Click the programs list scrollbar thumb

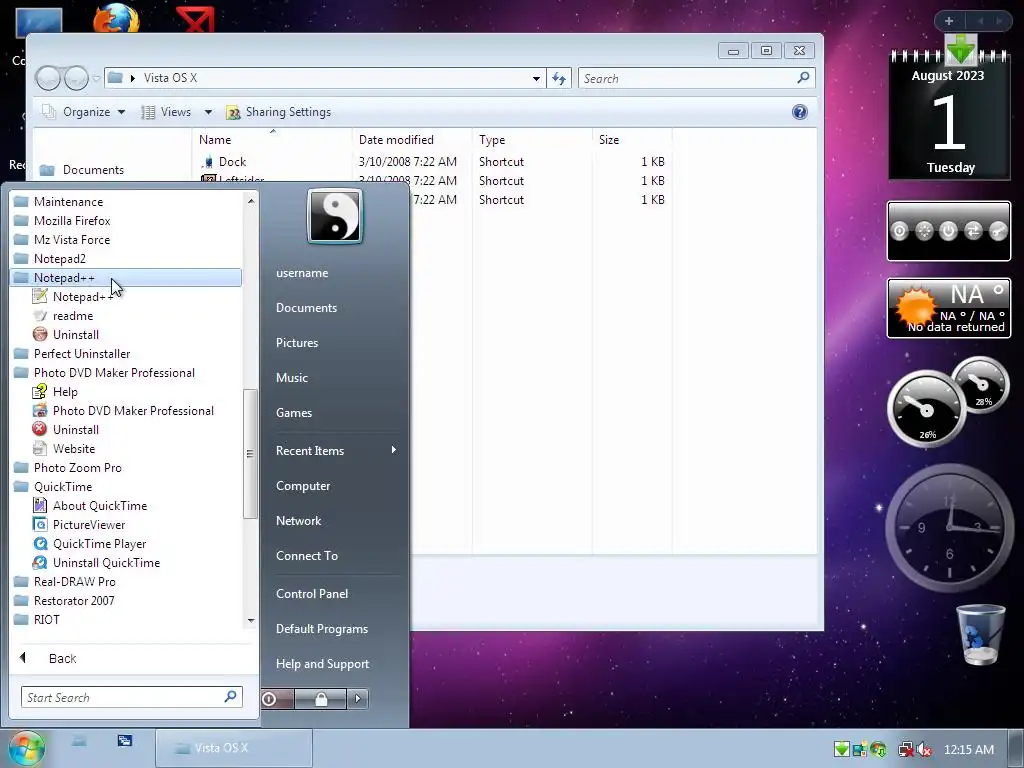(250, 454)
